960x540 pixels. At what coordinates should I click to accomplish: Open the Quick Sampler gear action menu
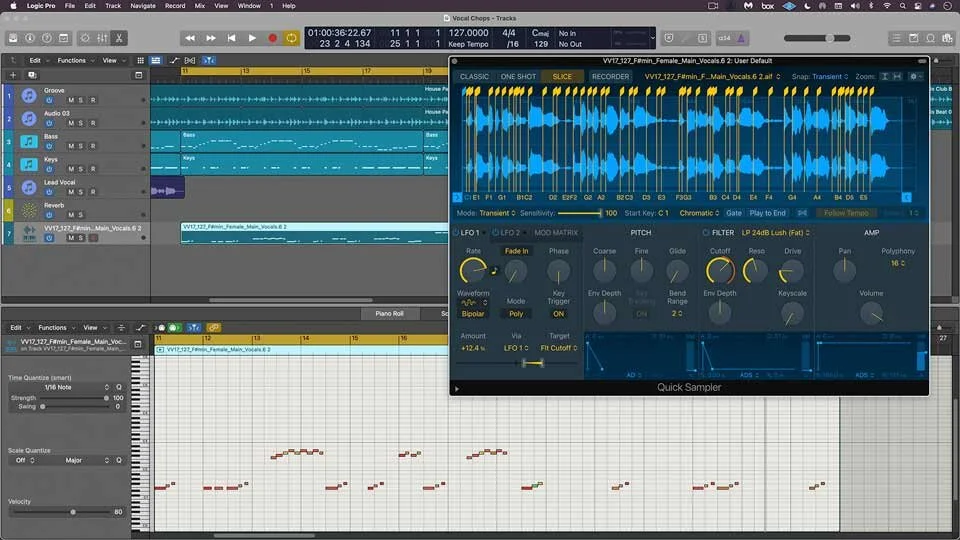(x=916, y=77)
